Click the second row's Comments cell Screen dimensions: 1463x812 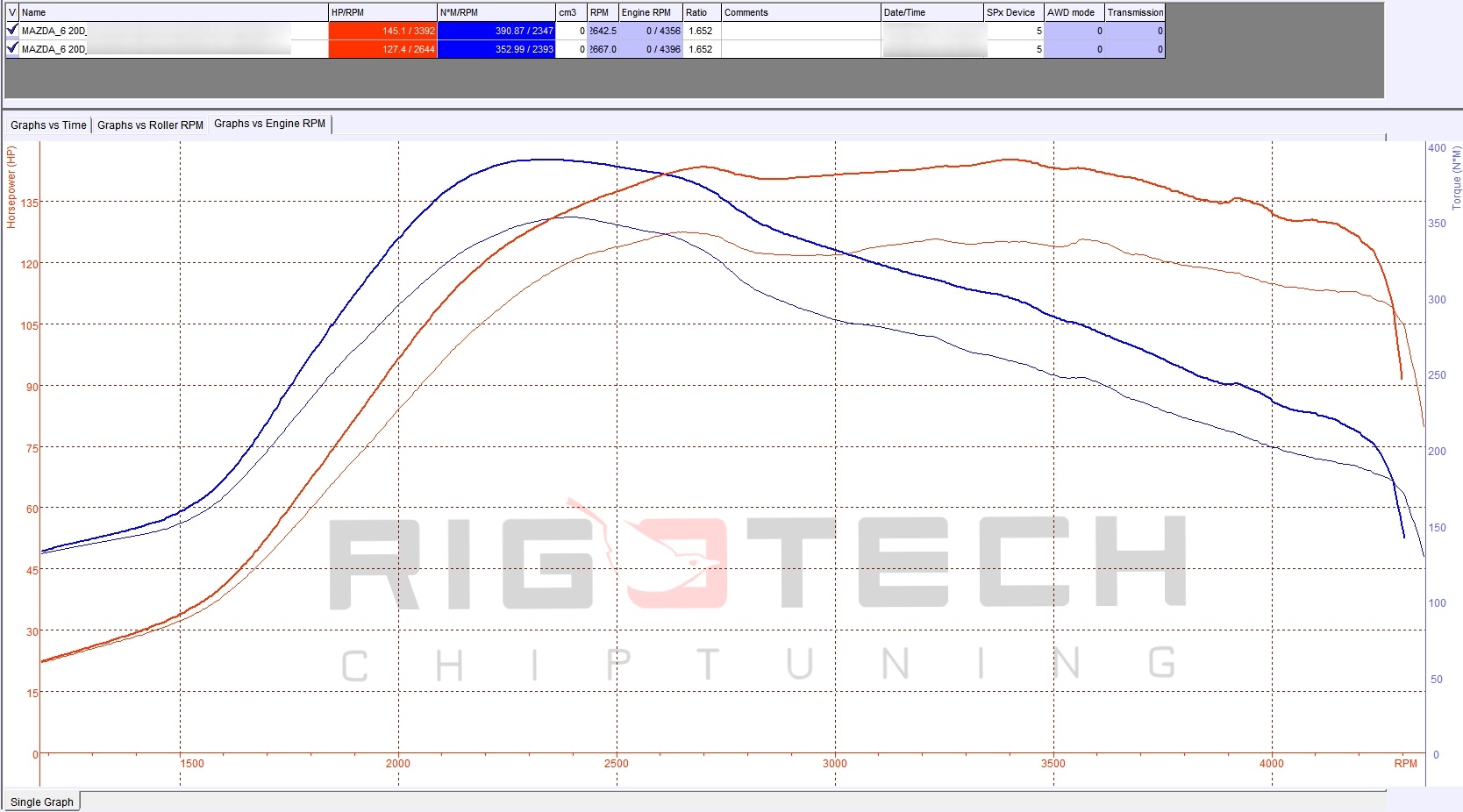click(x=801, y=49)
